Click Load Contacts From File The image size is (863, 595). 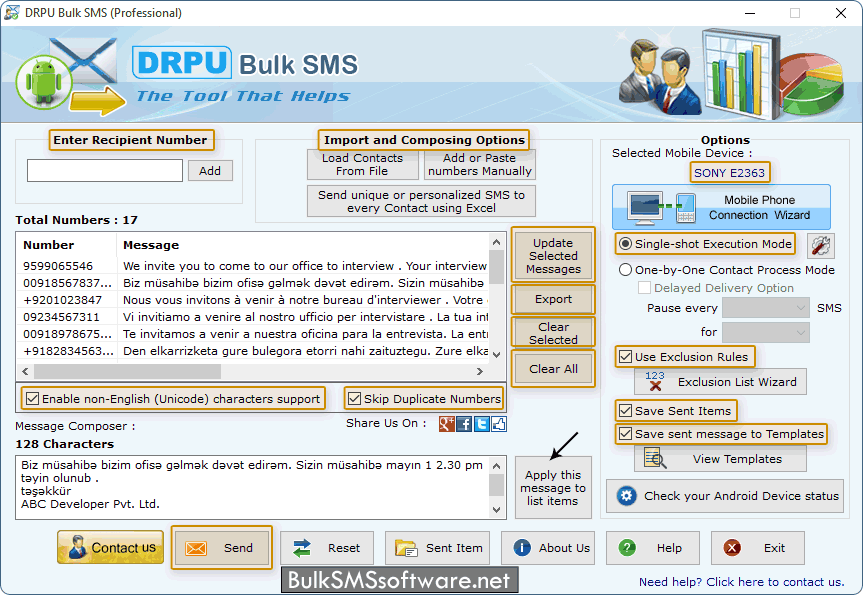pos(362,165)
